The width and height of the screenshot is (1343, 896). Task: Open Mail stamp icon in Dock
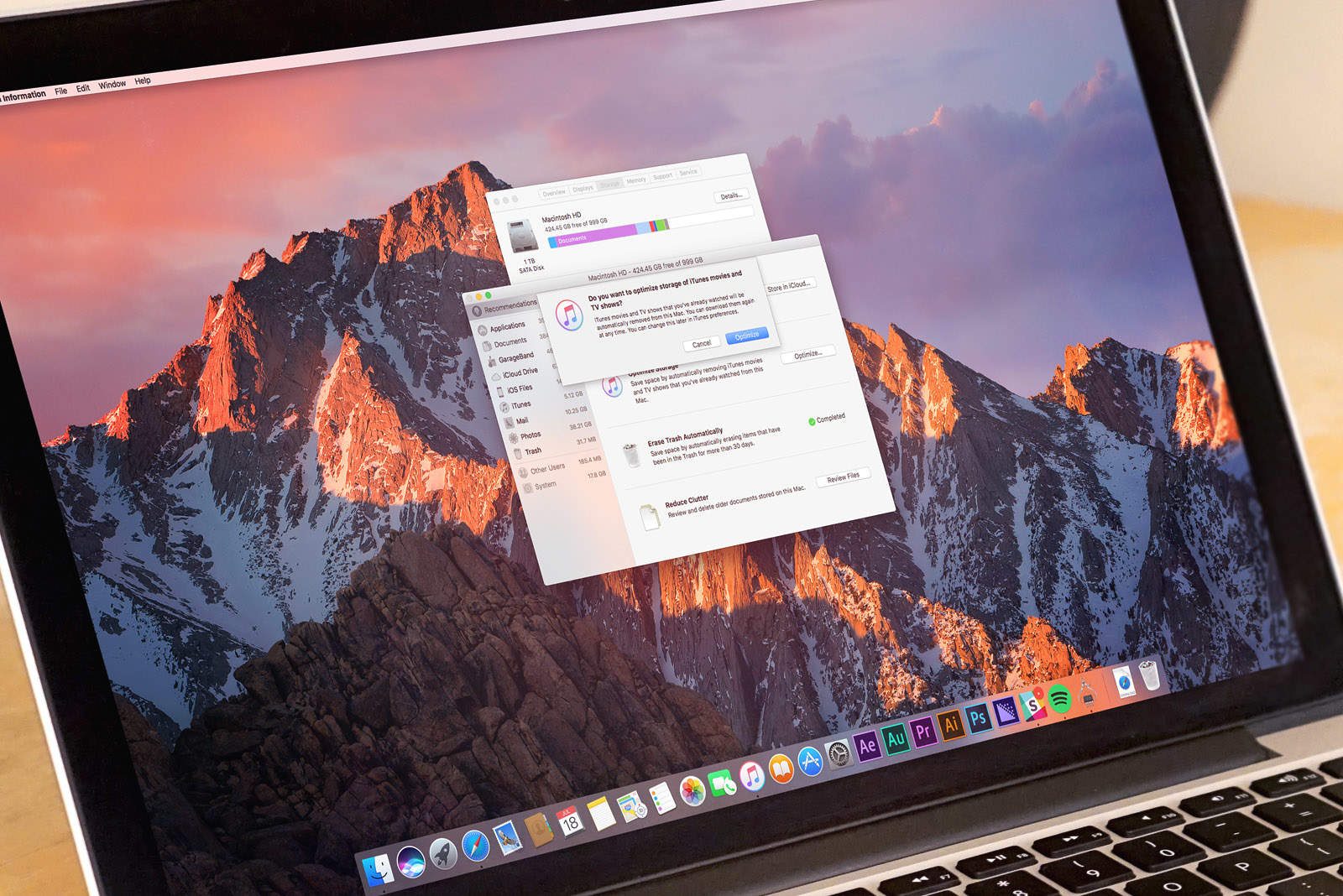508,837
